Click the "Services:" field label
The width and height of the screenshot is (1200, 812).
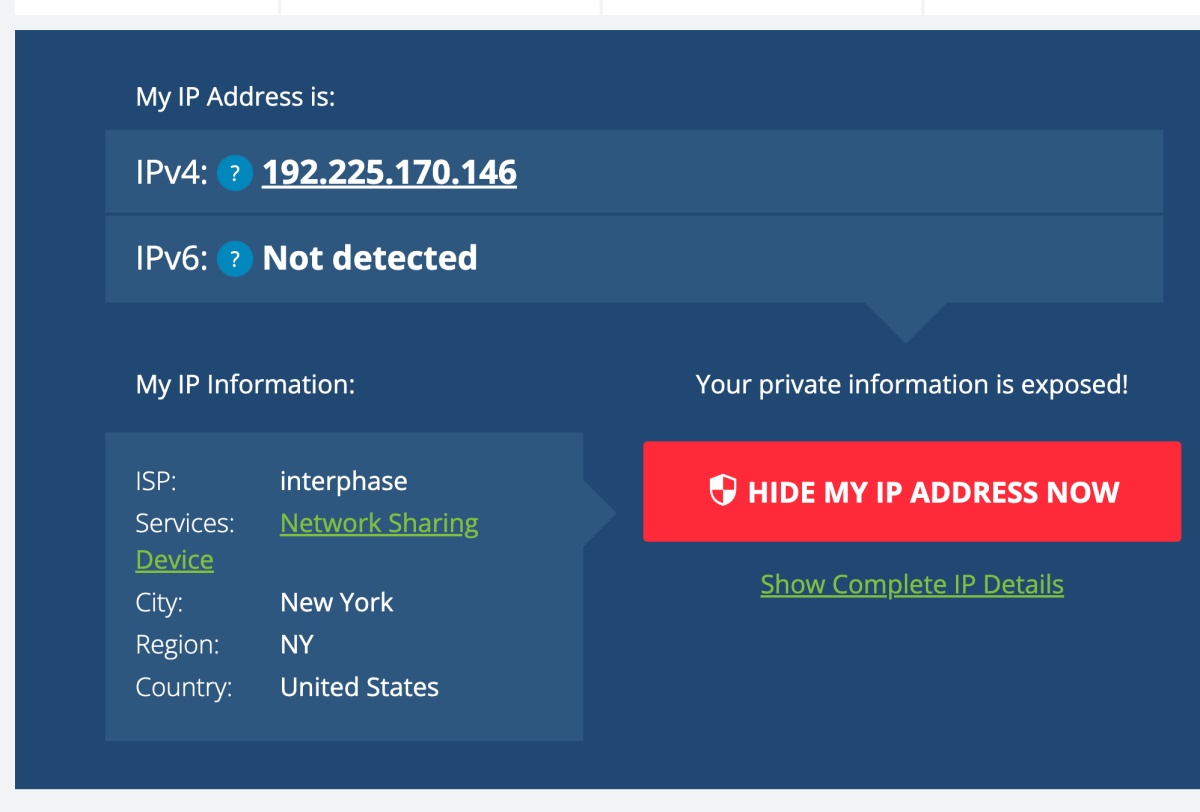[185, 523]
